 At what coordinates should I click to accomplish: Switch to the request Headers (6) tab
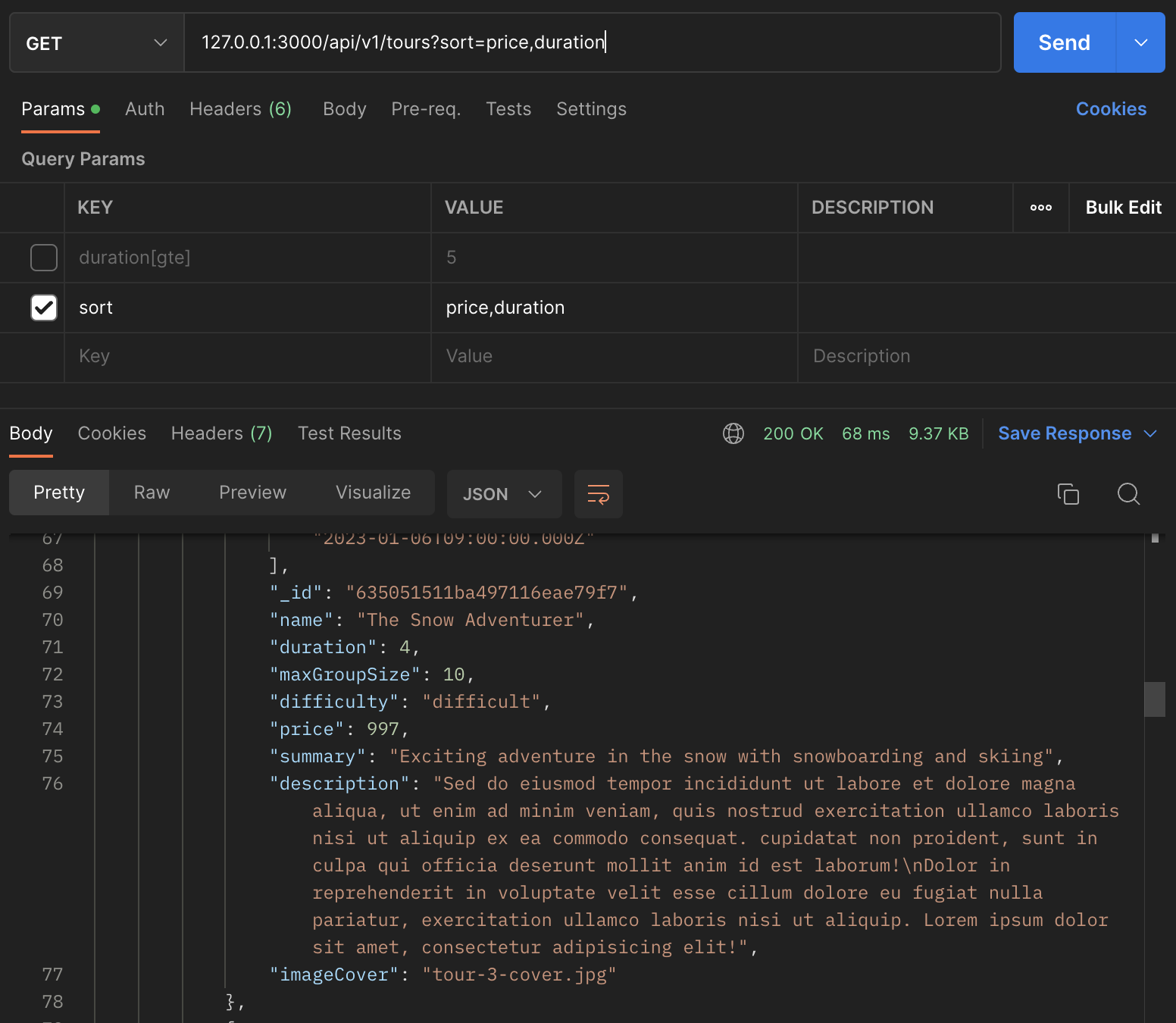tap(240, 109)
